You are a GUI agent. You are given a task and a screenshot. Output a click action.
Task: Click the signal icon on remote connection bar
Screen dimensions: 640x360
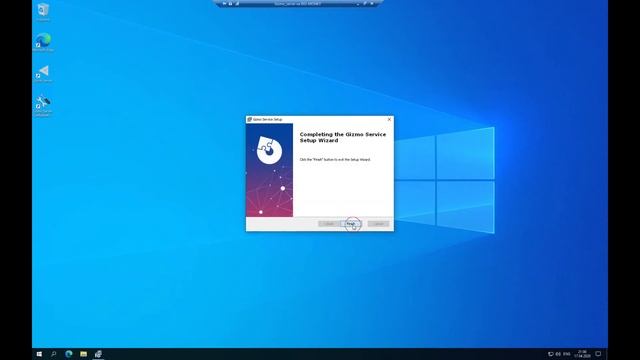coord(237,4)
